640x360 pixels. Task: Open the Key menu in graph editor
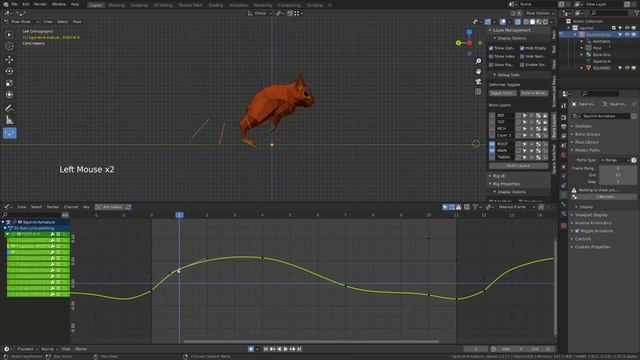pos(86,207)
